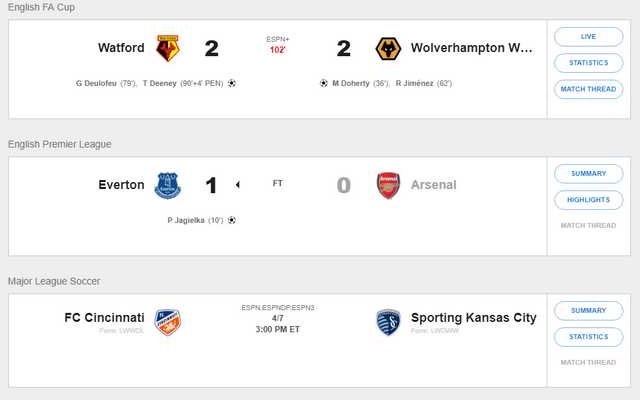Click the Everton club crest
The image size is (640, 400).
click(168, 185)
